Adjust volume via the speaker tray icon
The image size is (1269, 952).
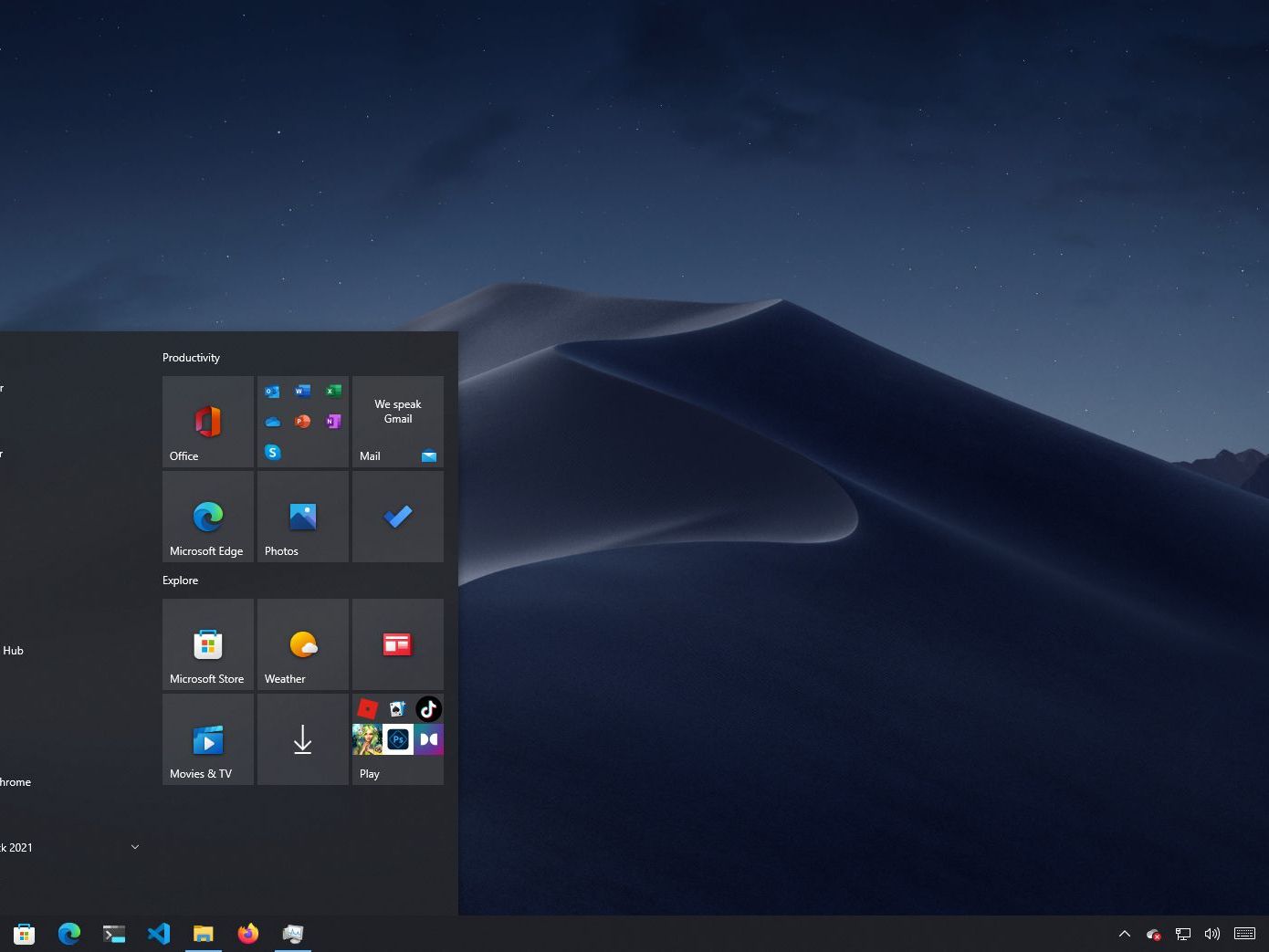1211,934
